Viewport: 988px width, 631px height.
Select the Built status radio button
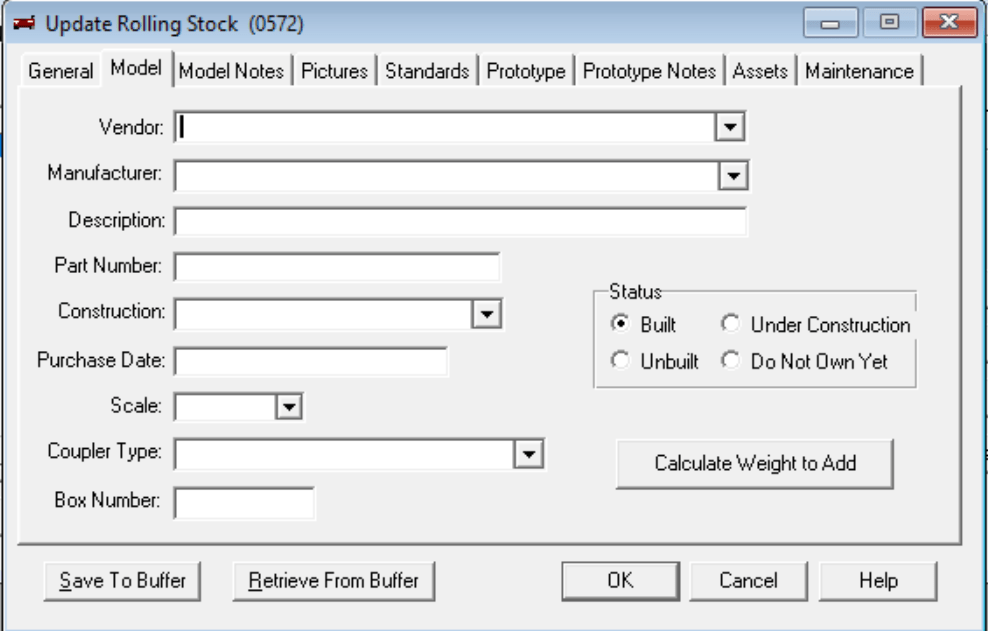point(621,325)
